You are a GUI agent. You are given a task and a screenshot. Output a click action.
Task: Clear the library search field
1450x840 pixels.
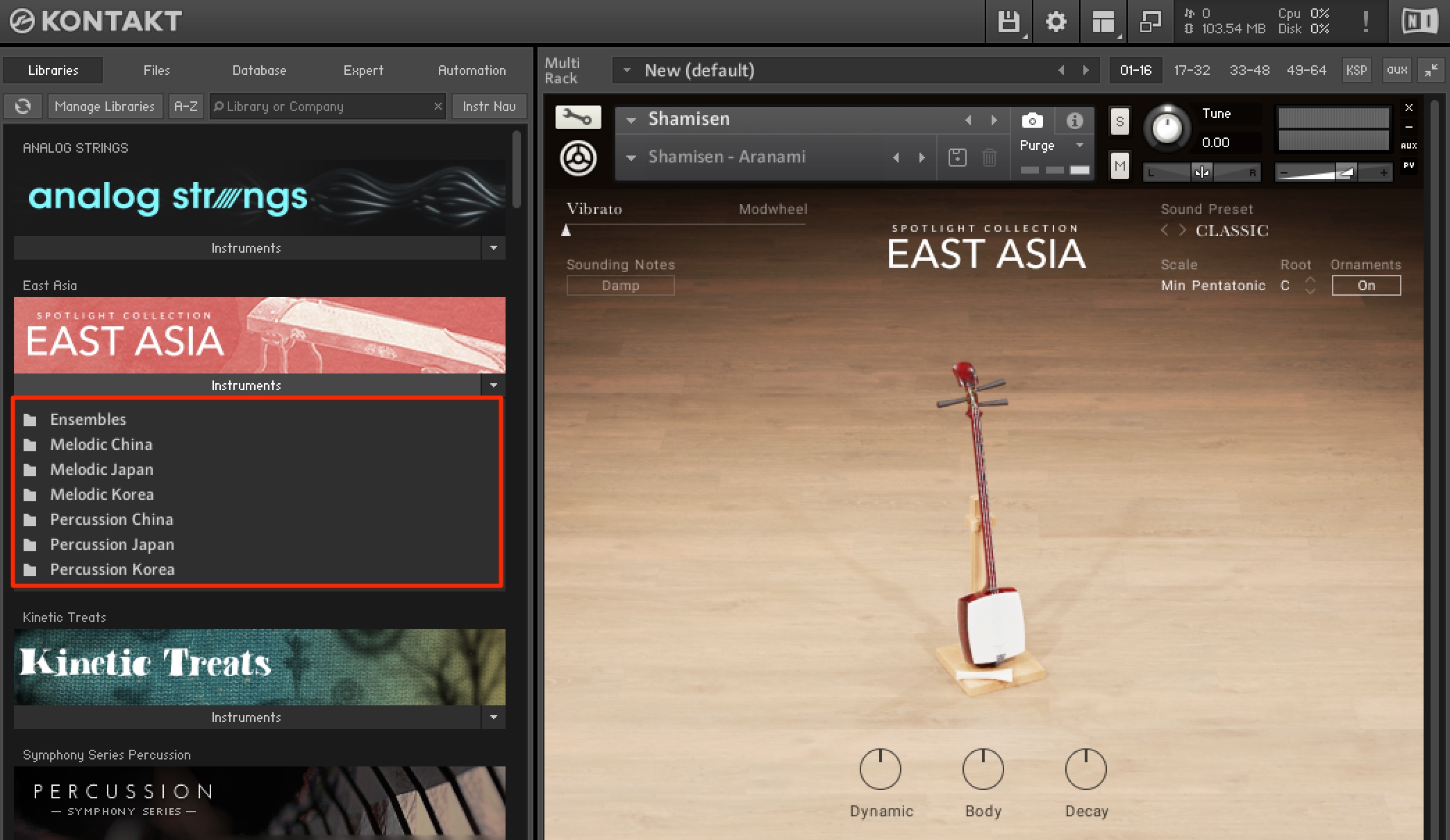pyautogui.click(x=437, y=106)
